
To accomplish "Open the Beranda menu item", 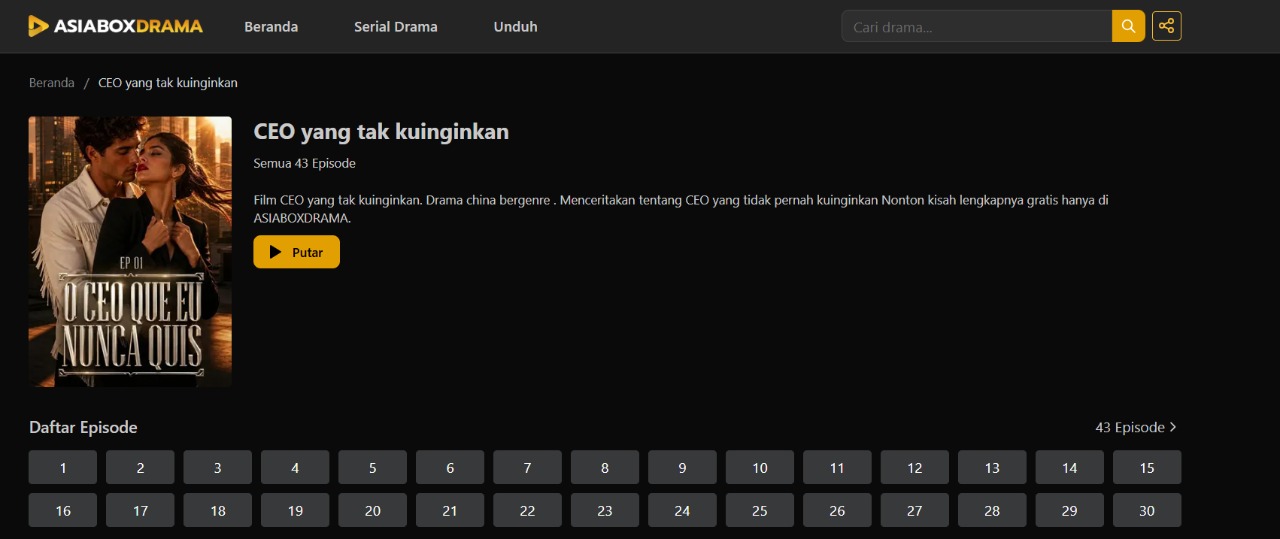I will (271, 27).
